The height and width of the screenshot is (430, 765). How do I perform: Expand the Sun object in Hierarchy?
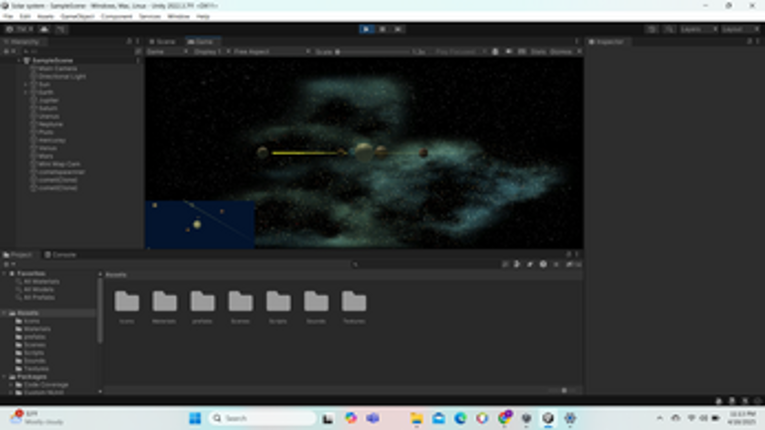26,84
